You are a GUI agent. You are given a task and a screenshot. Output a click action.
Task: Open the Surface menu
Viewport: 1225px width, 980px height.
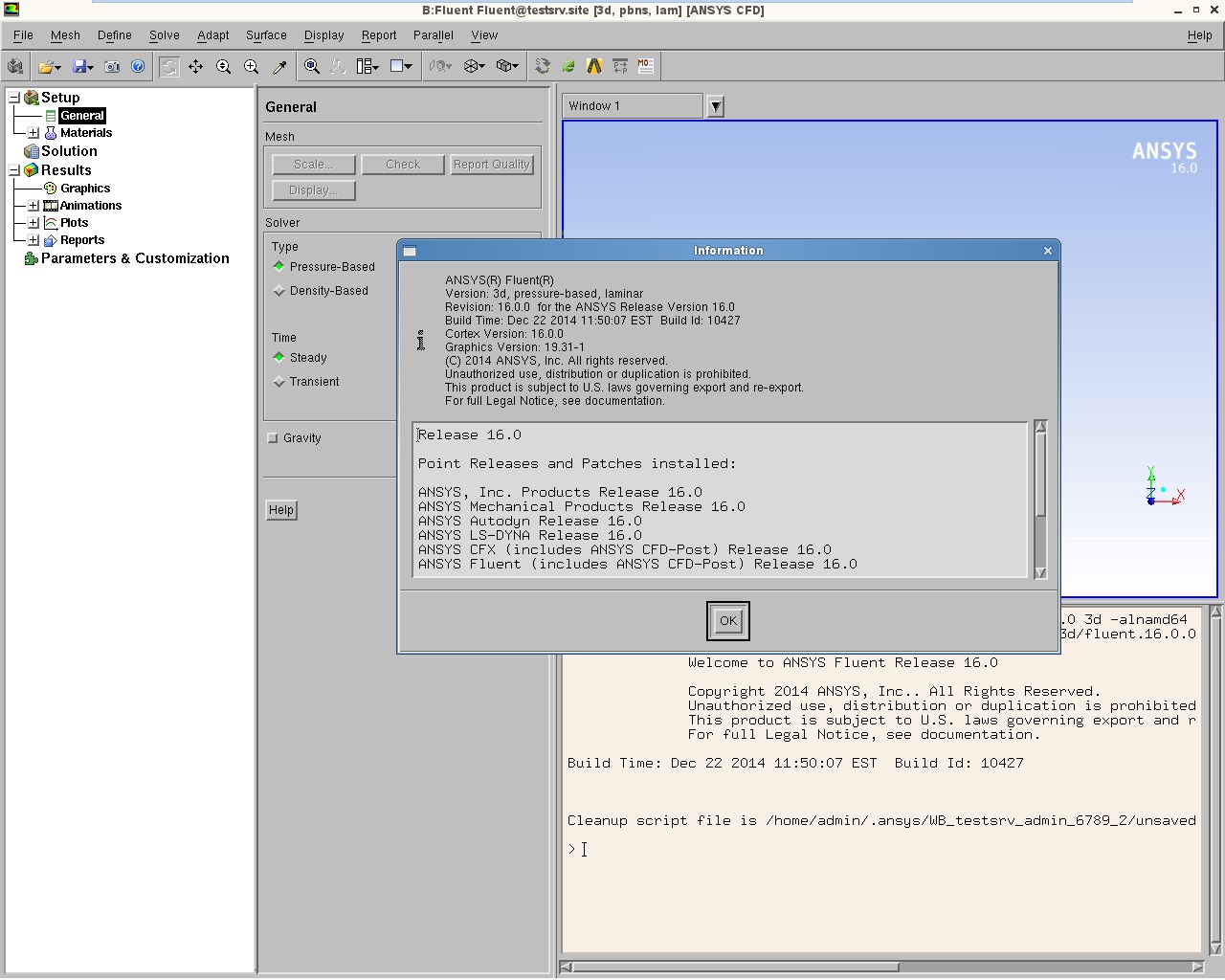[x=266, y=35]
